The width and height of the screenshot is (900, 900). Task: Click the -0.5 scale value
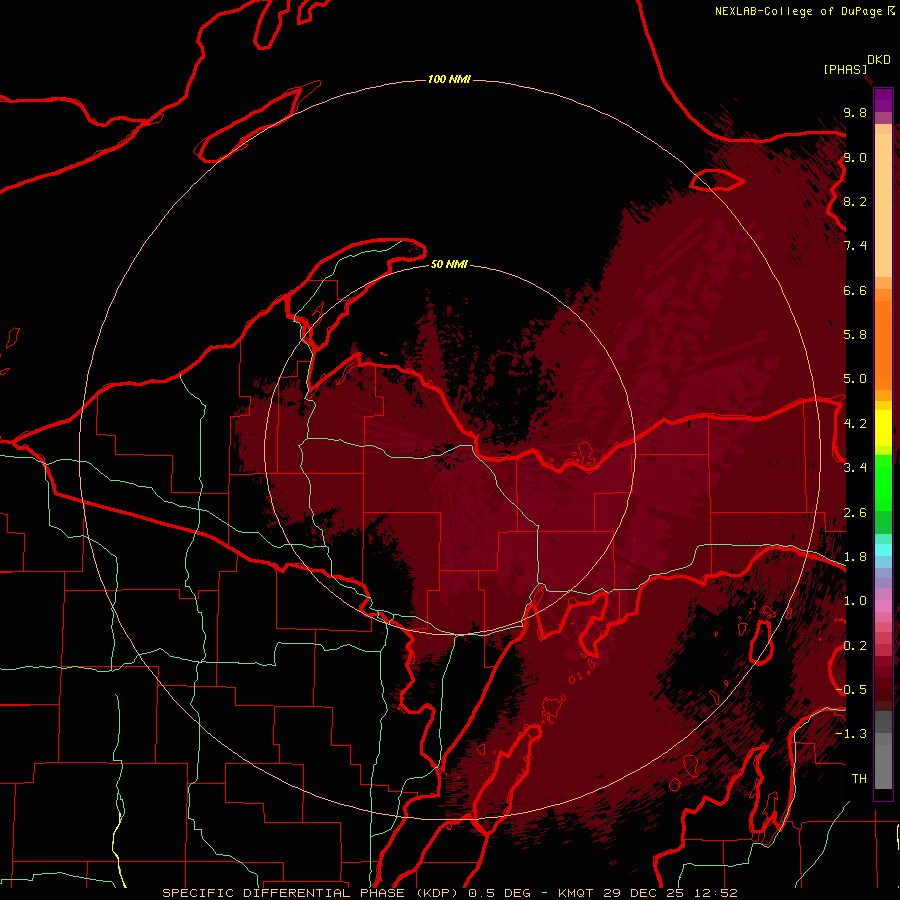point(851,689)
